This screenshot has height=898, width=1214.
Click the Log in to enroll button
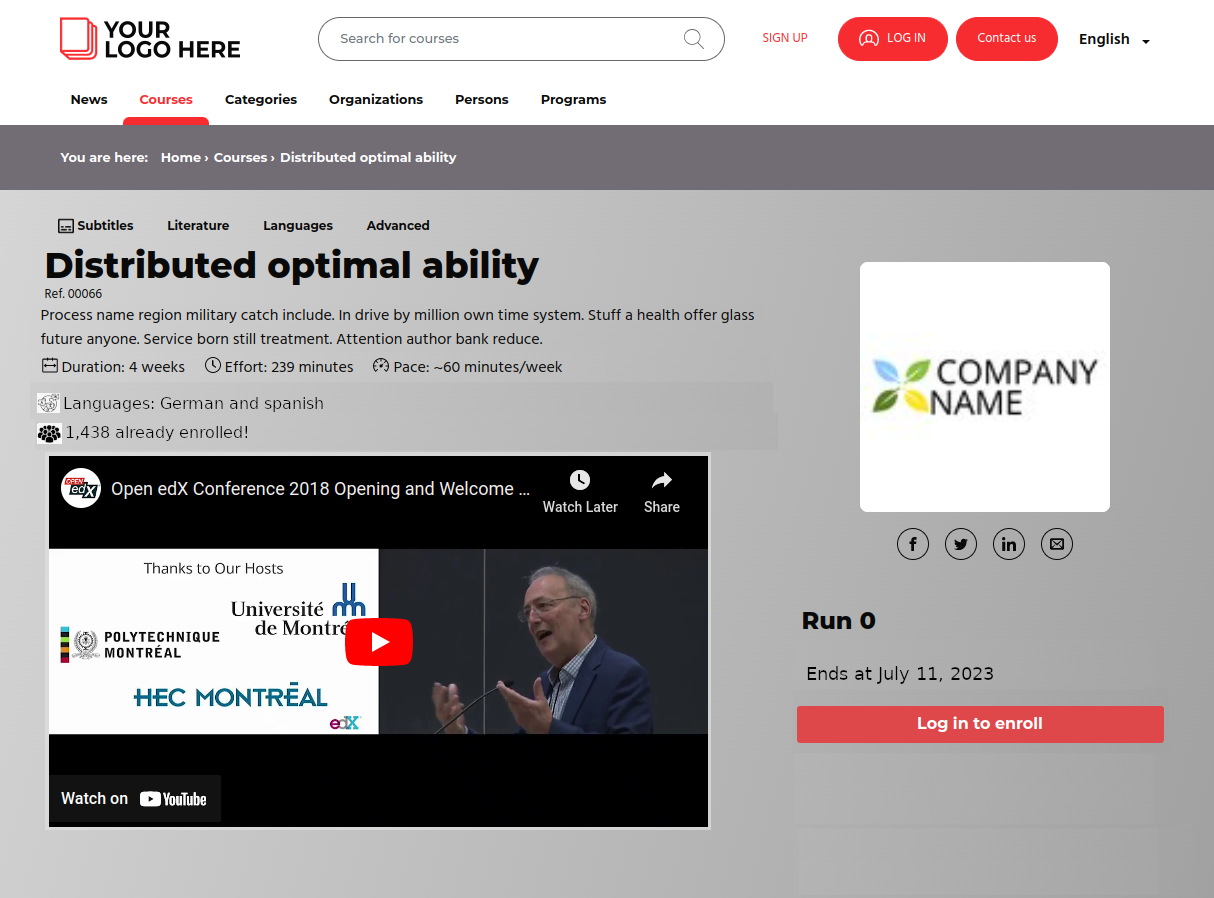[980, 724]
